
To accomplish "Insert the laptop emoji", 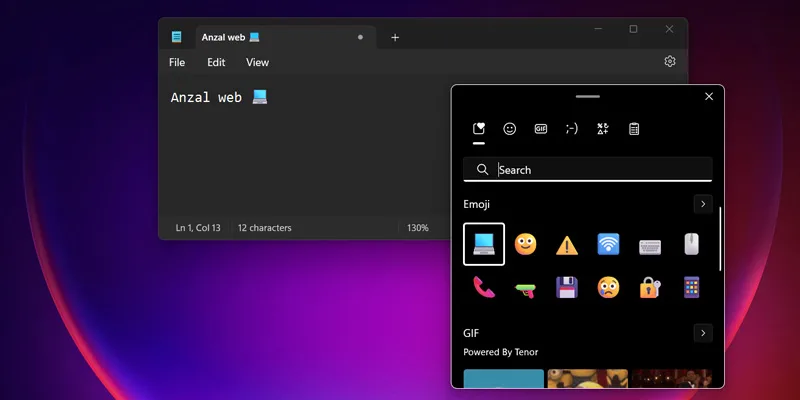I will (x=484, y=244).
